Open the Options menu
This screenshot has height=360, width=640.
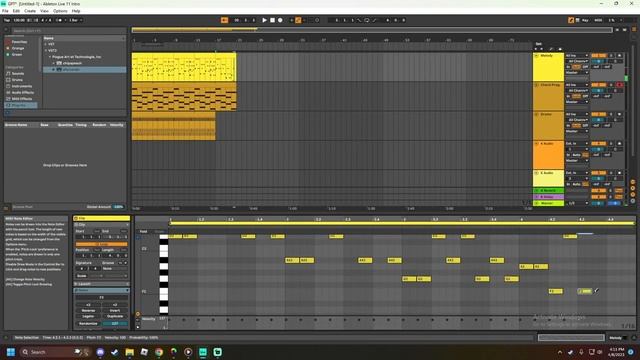[60, 11]
